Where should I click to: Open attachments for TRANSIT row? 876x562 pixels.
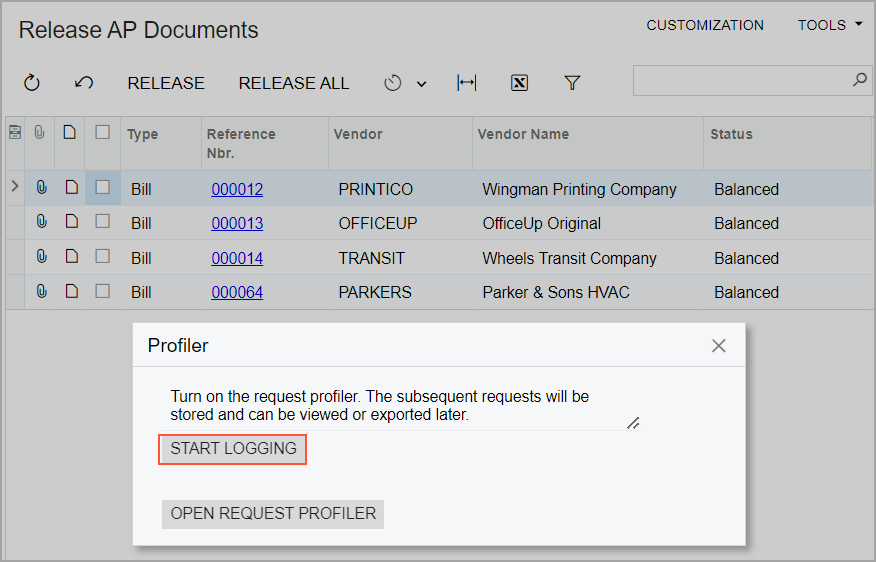click(x=41, y=256)
